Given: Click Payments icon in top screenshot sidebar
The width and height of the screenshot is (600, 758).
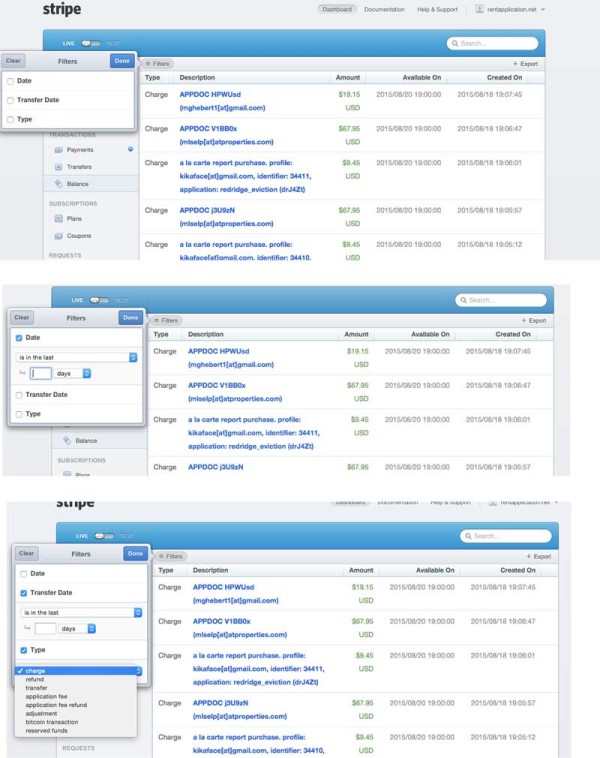Looking at the screenshot, I should click(59, 150).
